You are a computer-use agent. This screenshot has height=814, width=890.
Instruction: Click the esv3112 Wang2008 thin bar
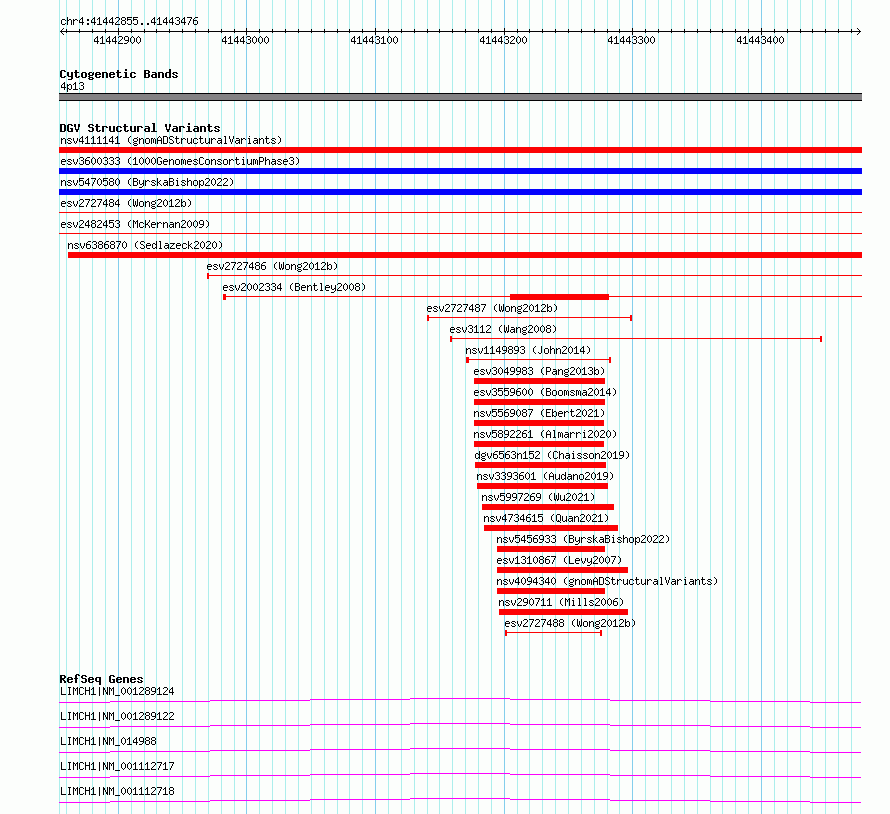coord(636,339)
